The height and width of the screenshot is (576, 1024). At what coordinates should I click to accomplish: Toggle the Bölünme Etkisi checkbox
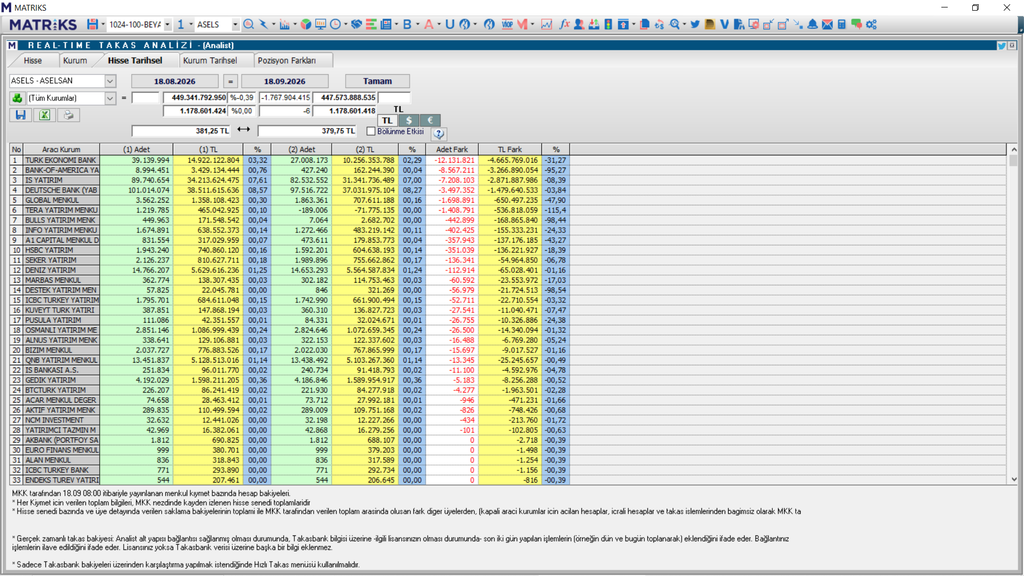point(371,131)
